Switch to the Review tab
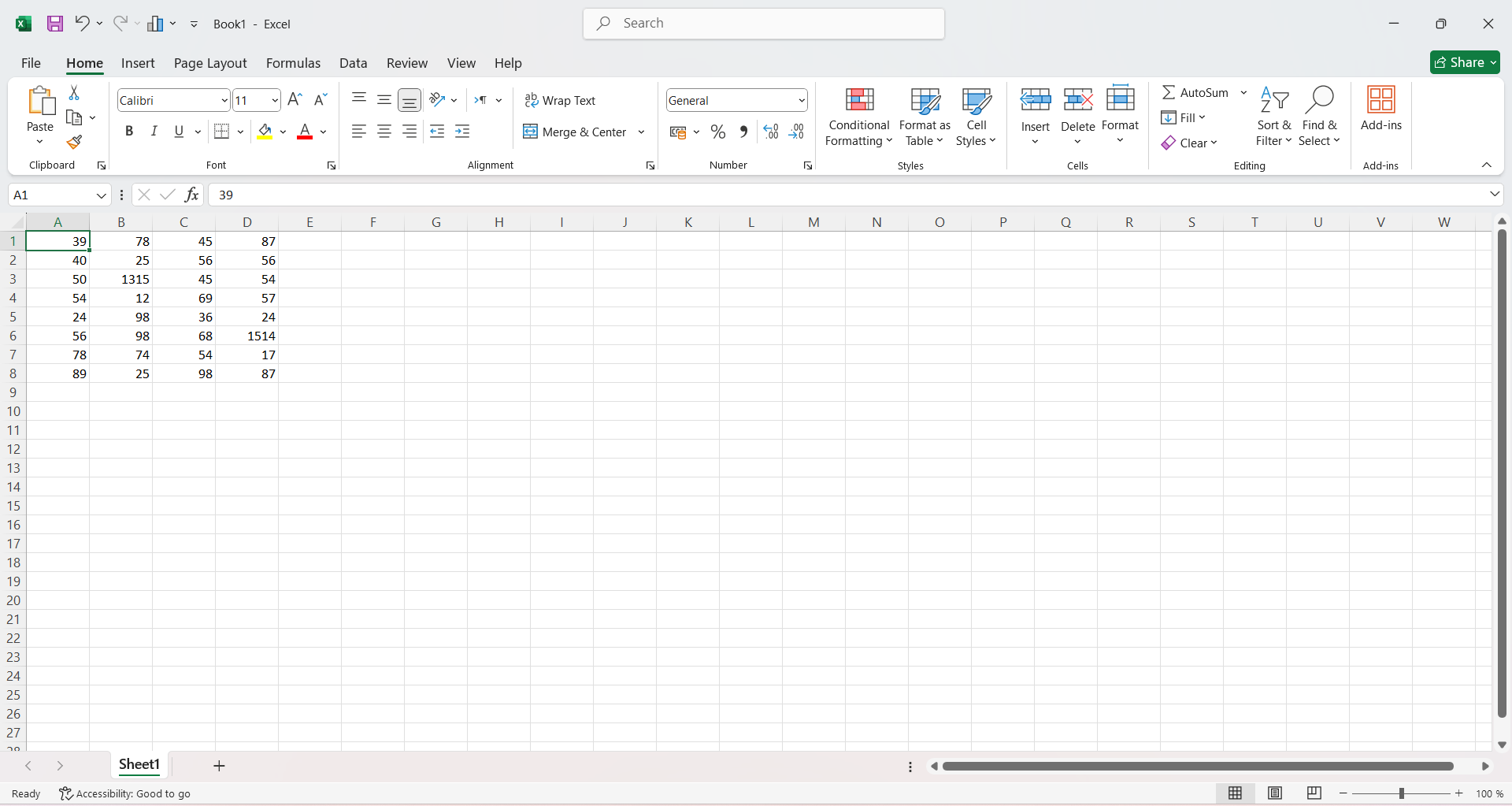This screenshot has height=806, width=1512. tap(407, 63)
